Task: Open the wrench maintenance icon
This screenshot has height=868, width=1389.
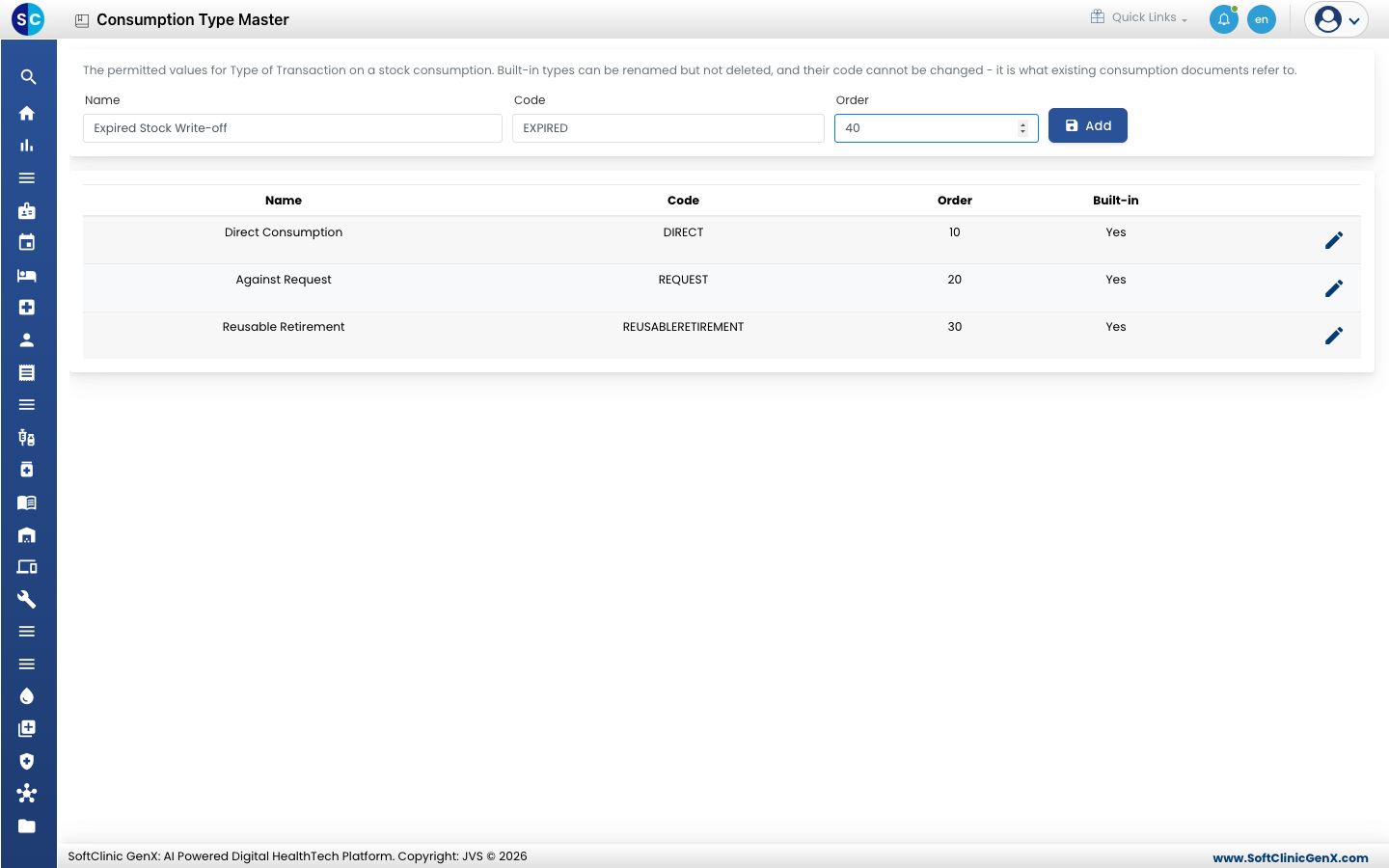Action: coord(27,600)
